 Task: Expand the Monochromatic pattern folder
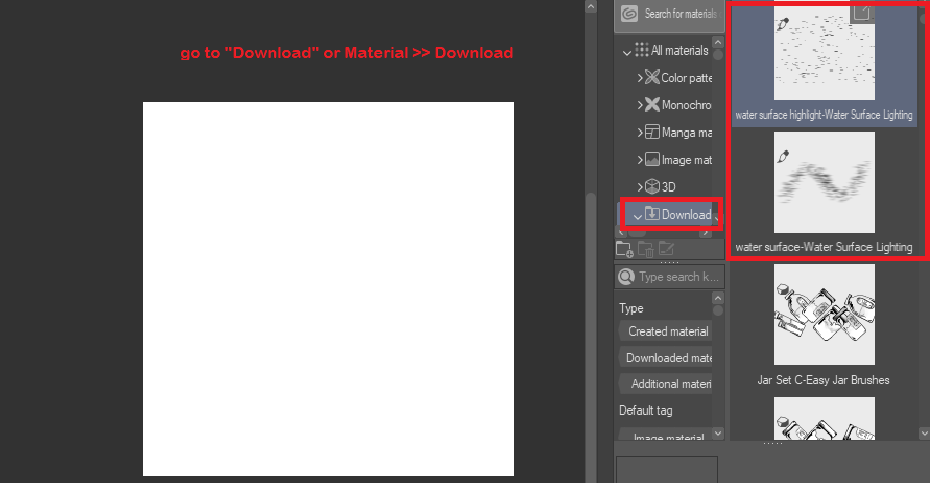point(640,105)
